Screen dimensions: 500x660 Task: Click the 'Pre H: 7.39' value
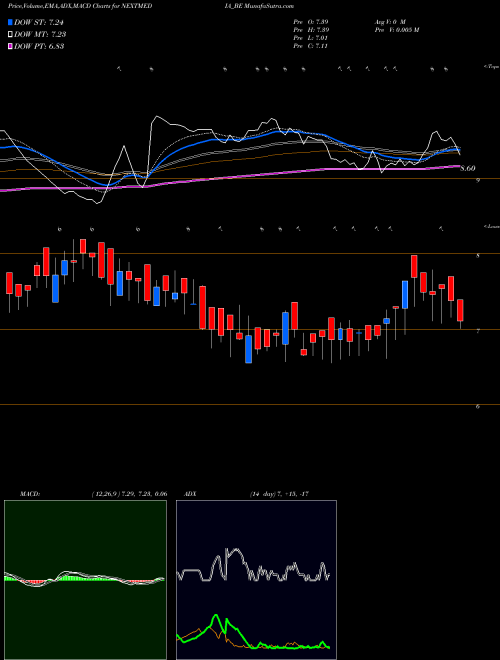[x=311, y=29]
